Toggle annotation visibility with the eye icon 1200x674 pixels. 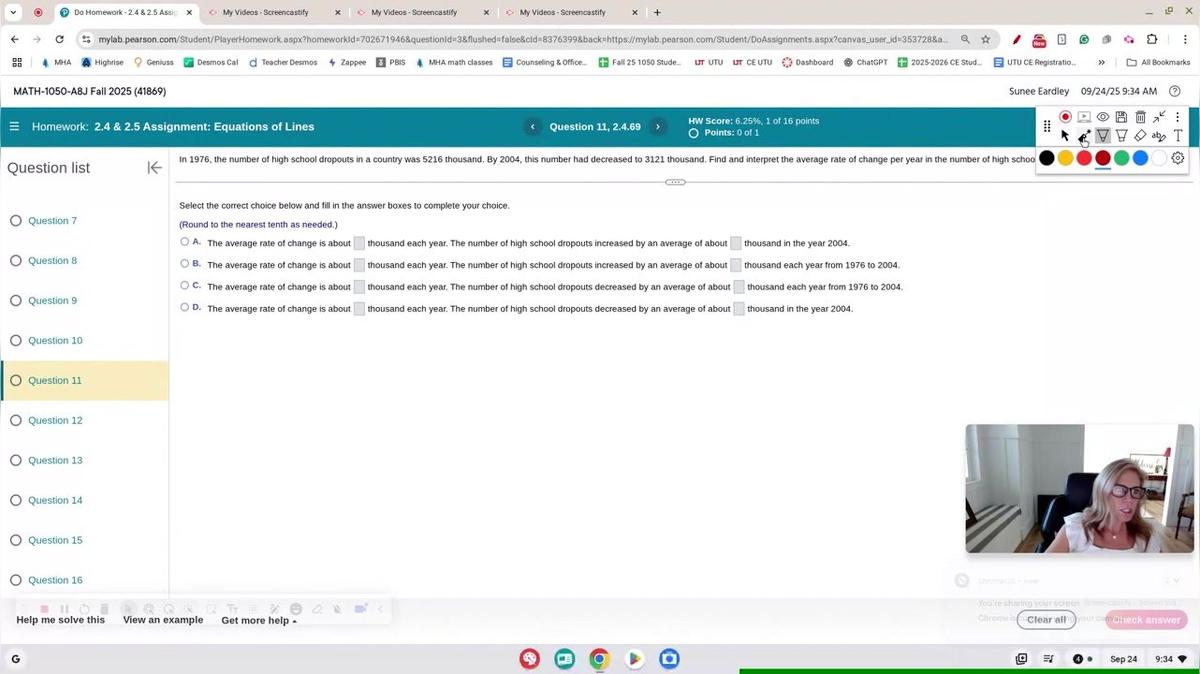(1103, 116)
